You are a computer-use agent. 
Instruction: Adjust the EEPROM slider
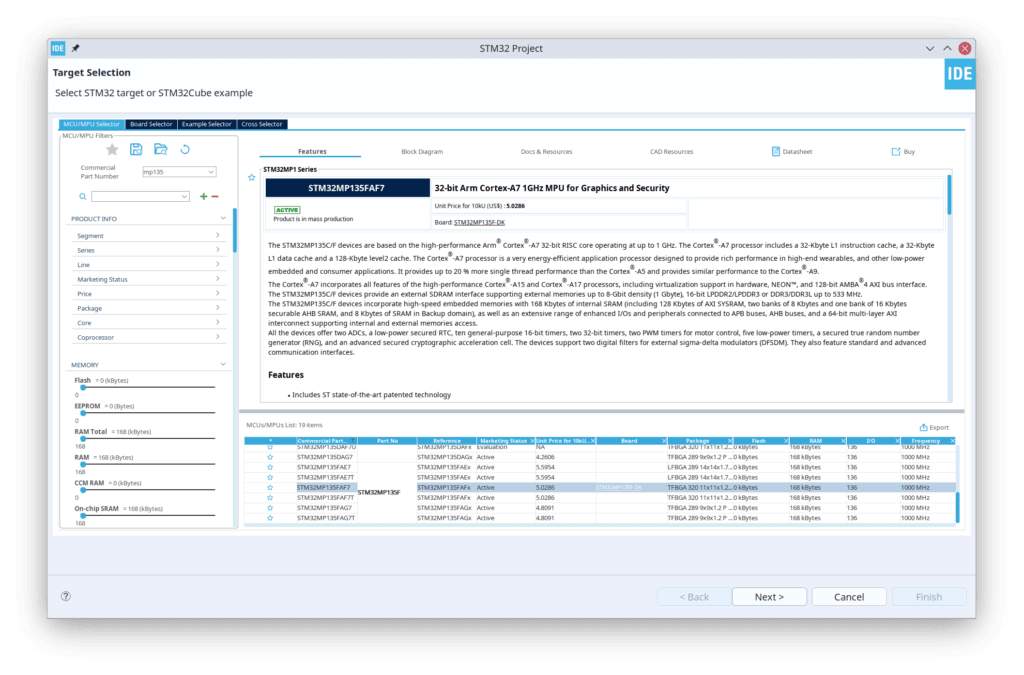pos(83,413)
